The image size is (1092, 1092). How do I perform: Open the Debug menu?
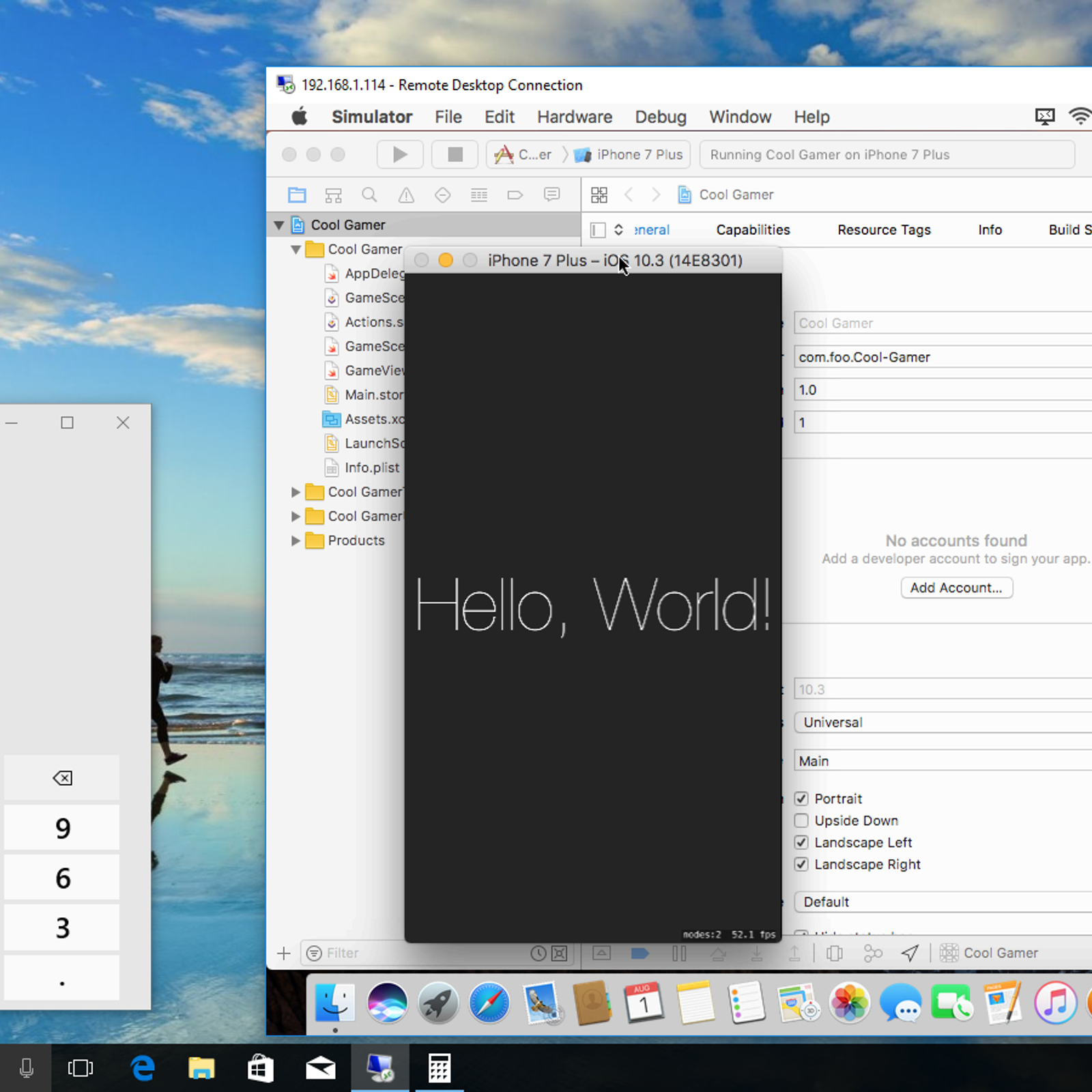click(x=661, y=117)
